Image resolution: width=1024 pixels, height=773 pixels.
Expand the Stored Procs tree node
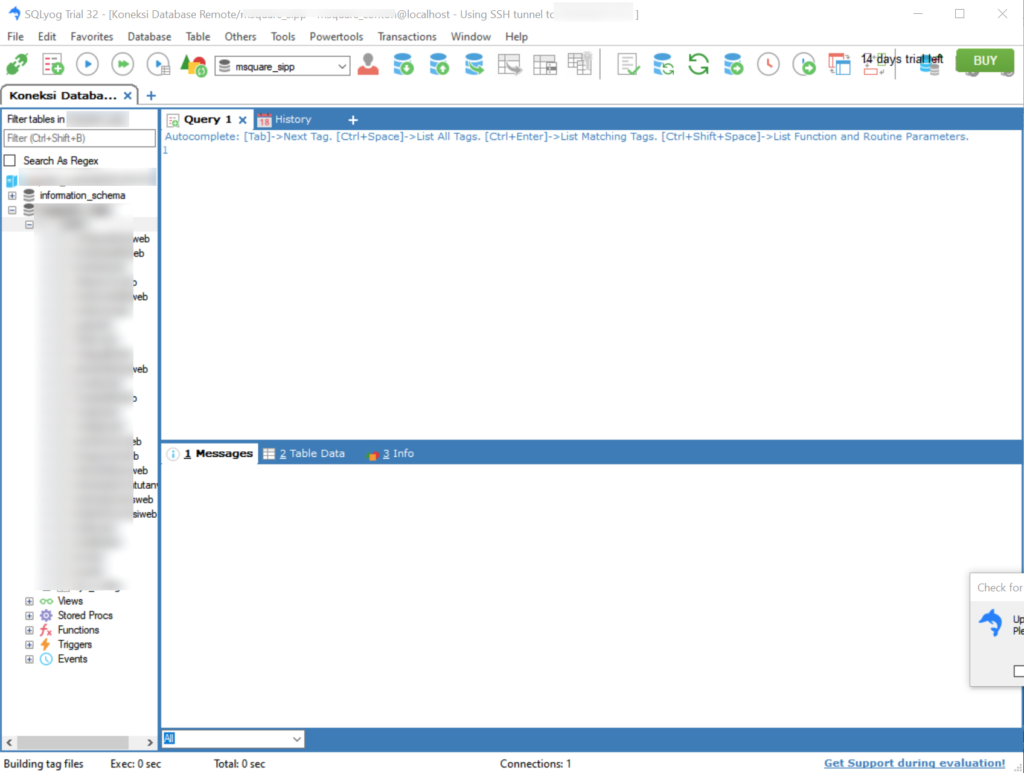pyautogui.click(x=29, y=615)
